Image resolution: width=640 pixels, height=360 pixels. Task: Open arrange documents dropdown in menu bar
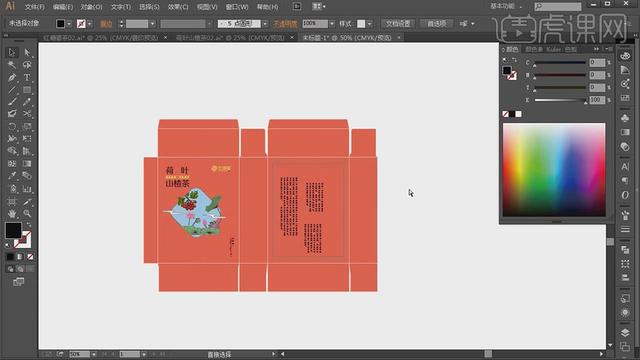click(319, 7)
